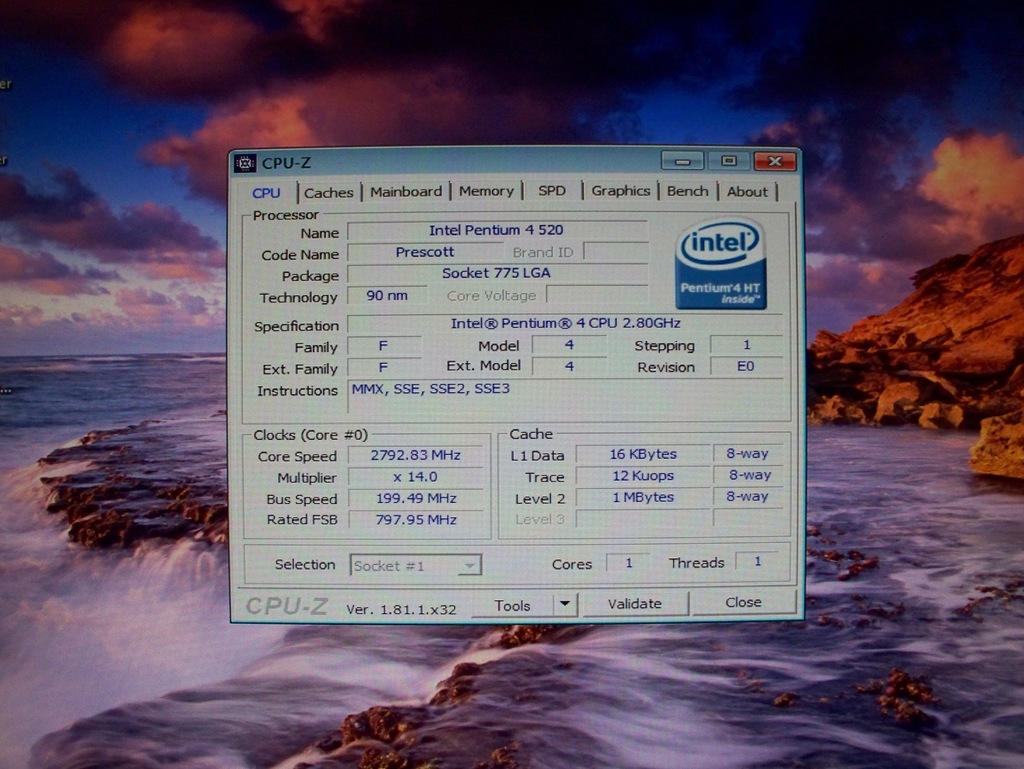This screenshot has height=769, width=1024.
Task: Click the maximize button of CPU-Z
Action: (x=729, y=161)
